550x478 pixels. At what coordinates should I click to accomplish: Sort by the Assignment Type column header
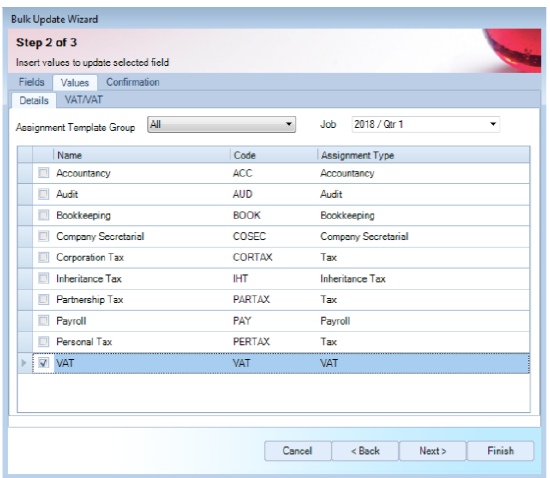click(x=423, y=155)
